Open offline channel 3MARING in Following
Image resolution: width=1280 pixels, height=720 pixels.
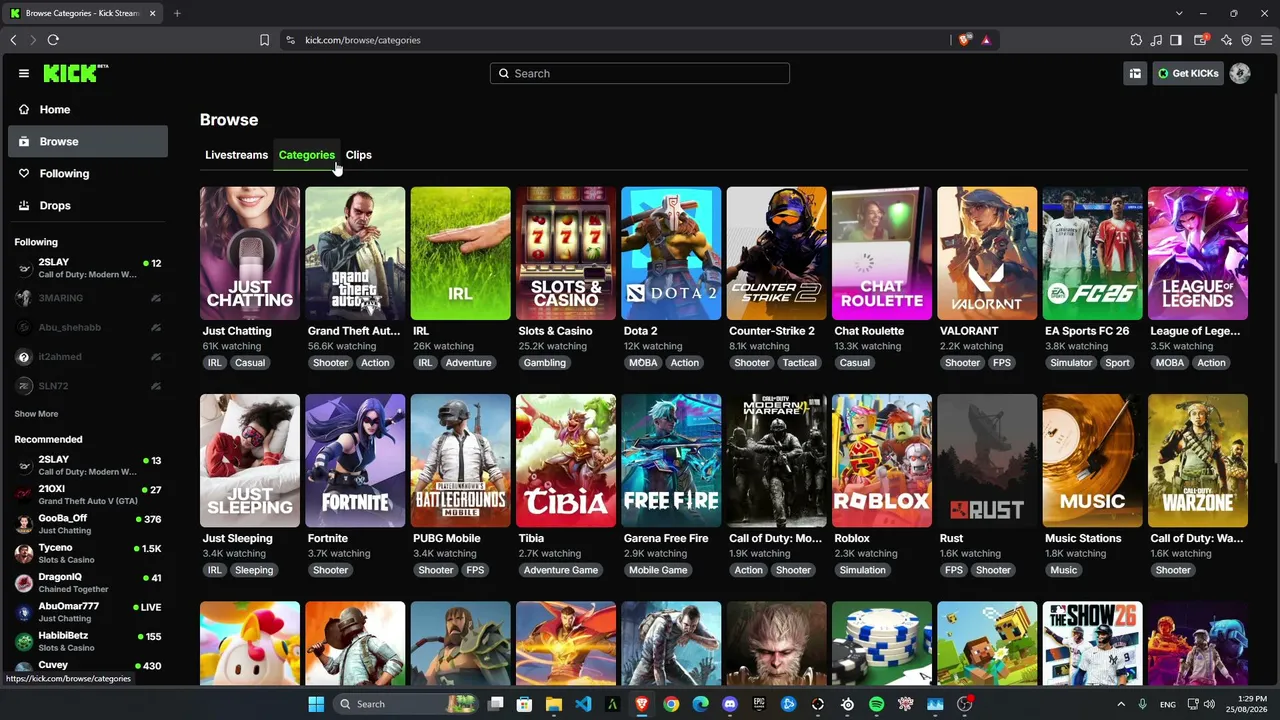click(x=88, y=298)
